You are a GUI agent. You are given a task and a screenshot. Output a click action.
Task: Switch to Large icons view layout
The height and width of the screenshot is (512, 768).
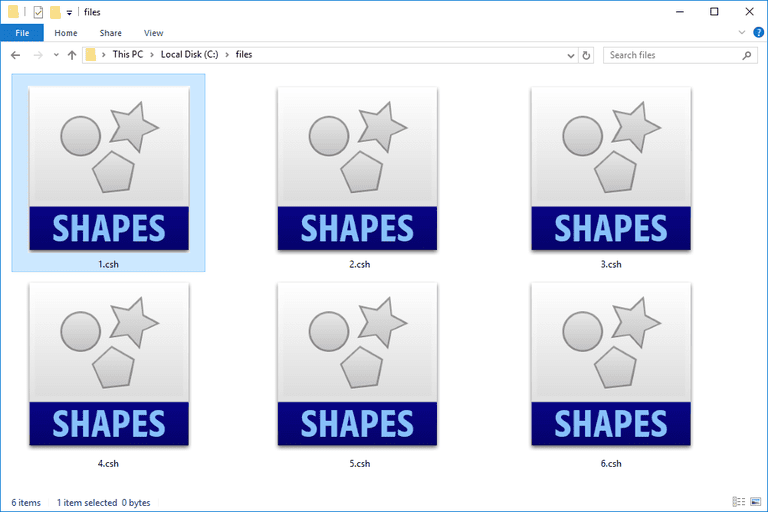click(756, 502)
